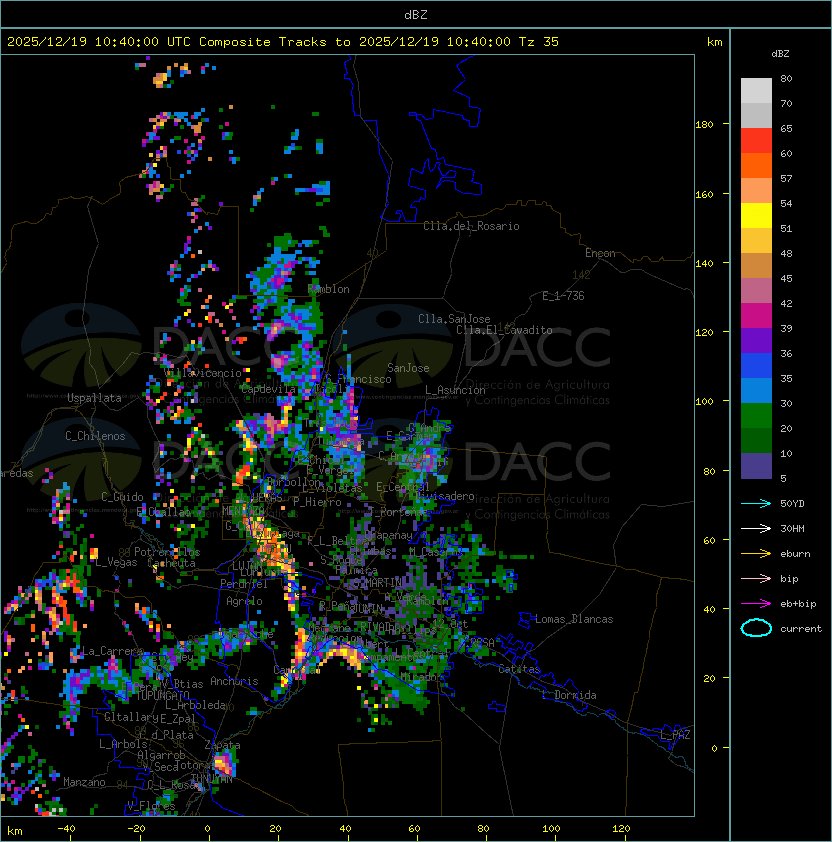The image size is (832, 842).
Task: Click the 'Clla.SanJose' map label
Action: pyautogui.click(x=454, y=319)
